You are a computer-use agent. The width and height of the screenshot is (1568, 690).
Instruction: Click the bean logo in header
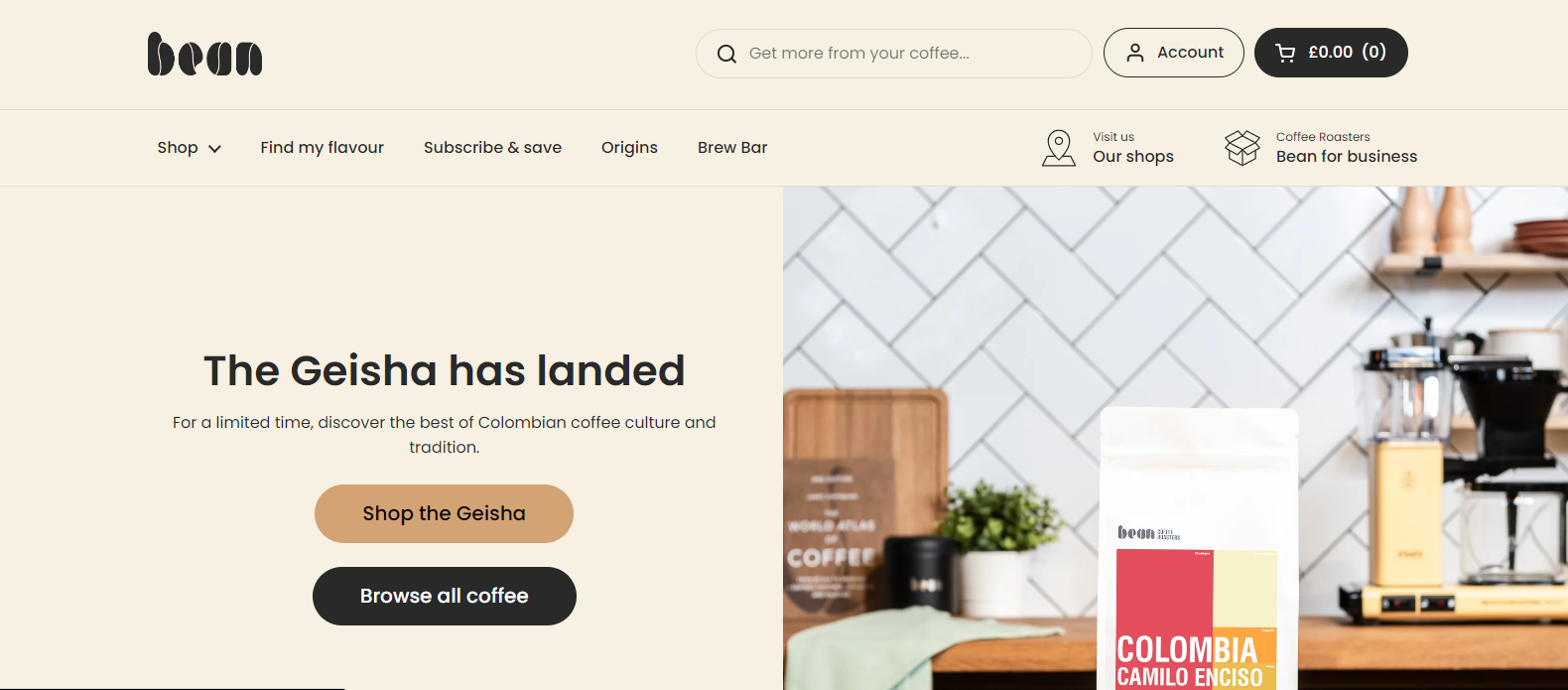tap(204, 54)
